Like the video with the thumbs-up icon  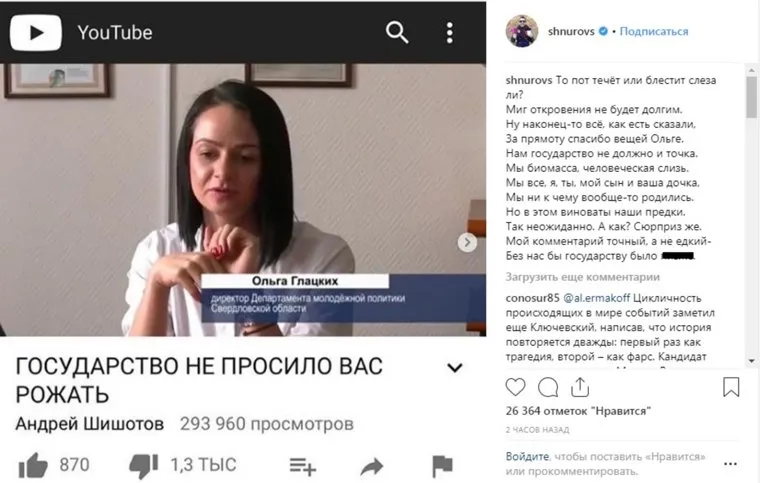[33, 466]
